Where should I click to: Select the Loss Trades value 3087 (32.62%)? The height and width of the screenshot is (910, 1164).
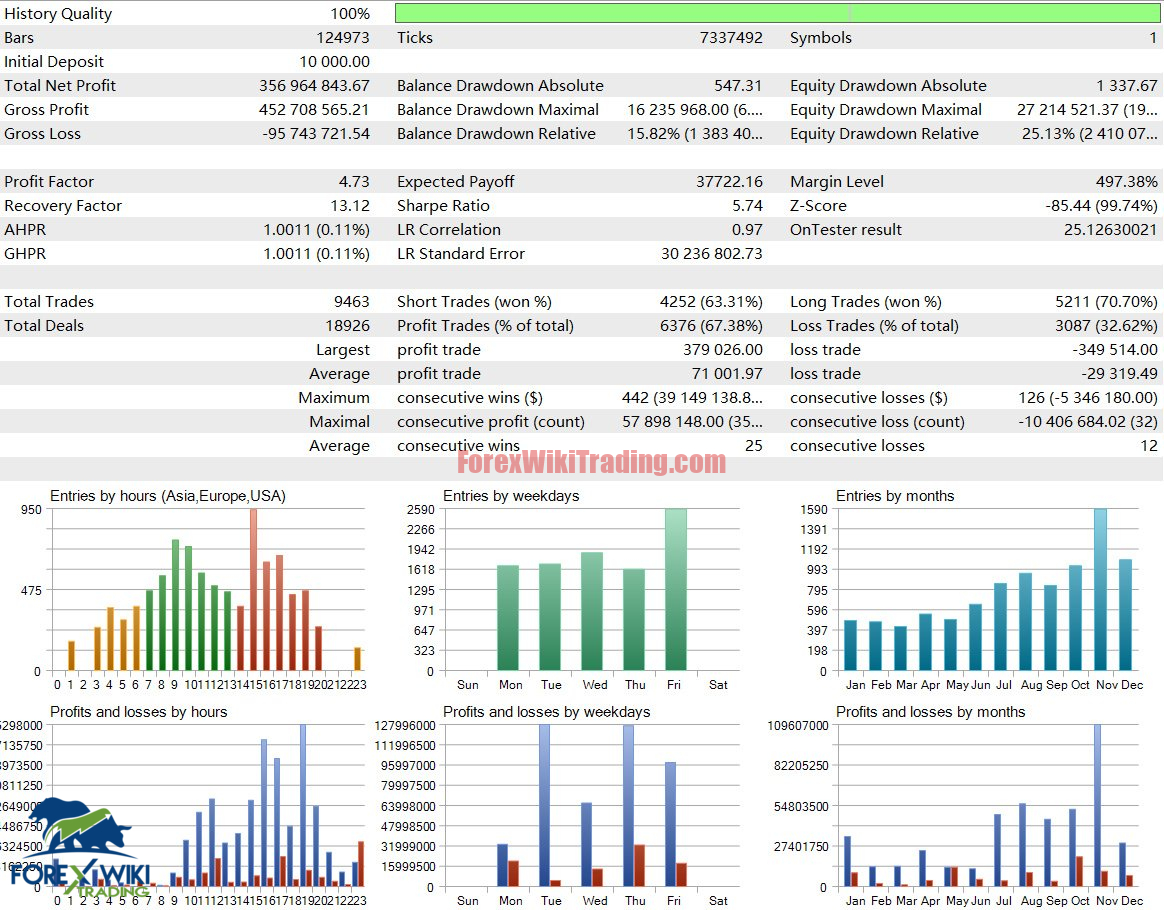coord(1106,326)
